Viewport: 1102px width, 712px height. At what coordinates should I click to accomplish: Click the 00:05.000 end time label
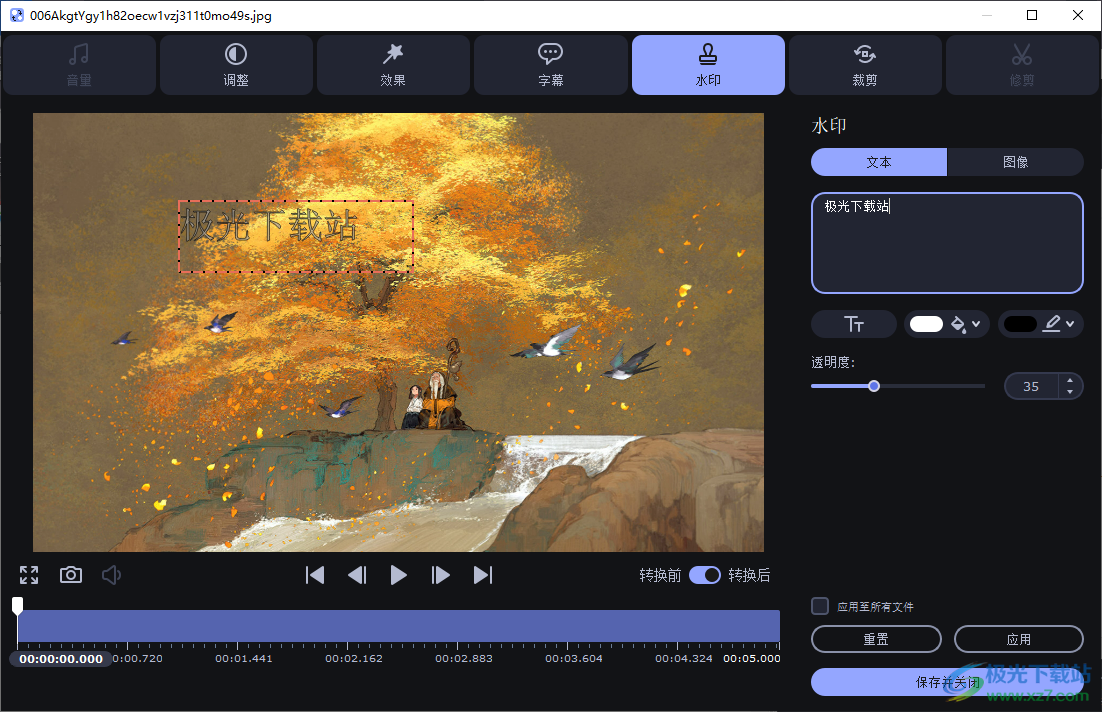point(751,659)
